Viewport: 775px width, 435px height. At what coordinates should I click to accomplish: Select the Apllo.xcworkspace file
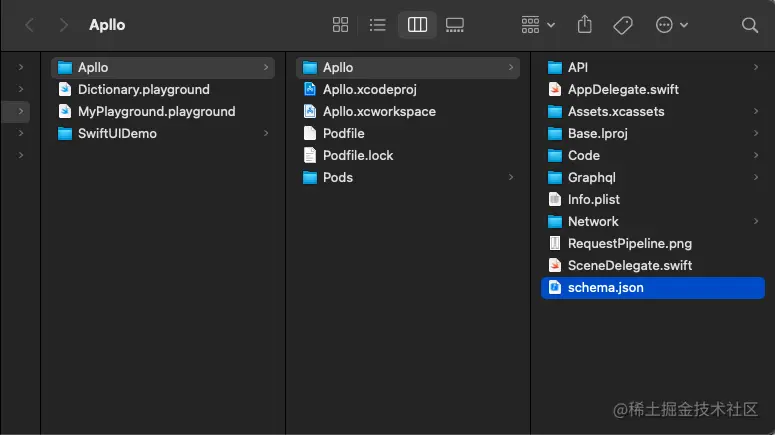[379, 111]
